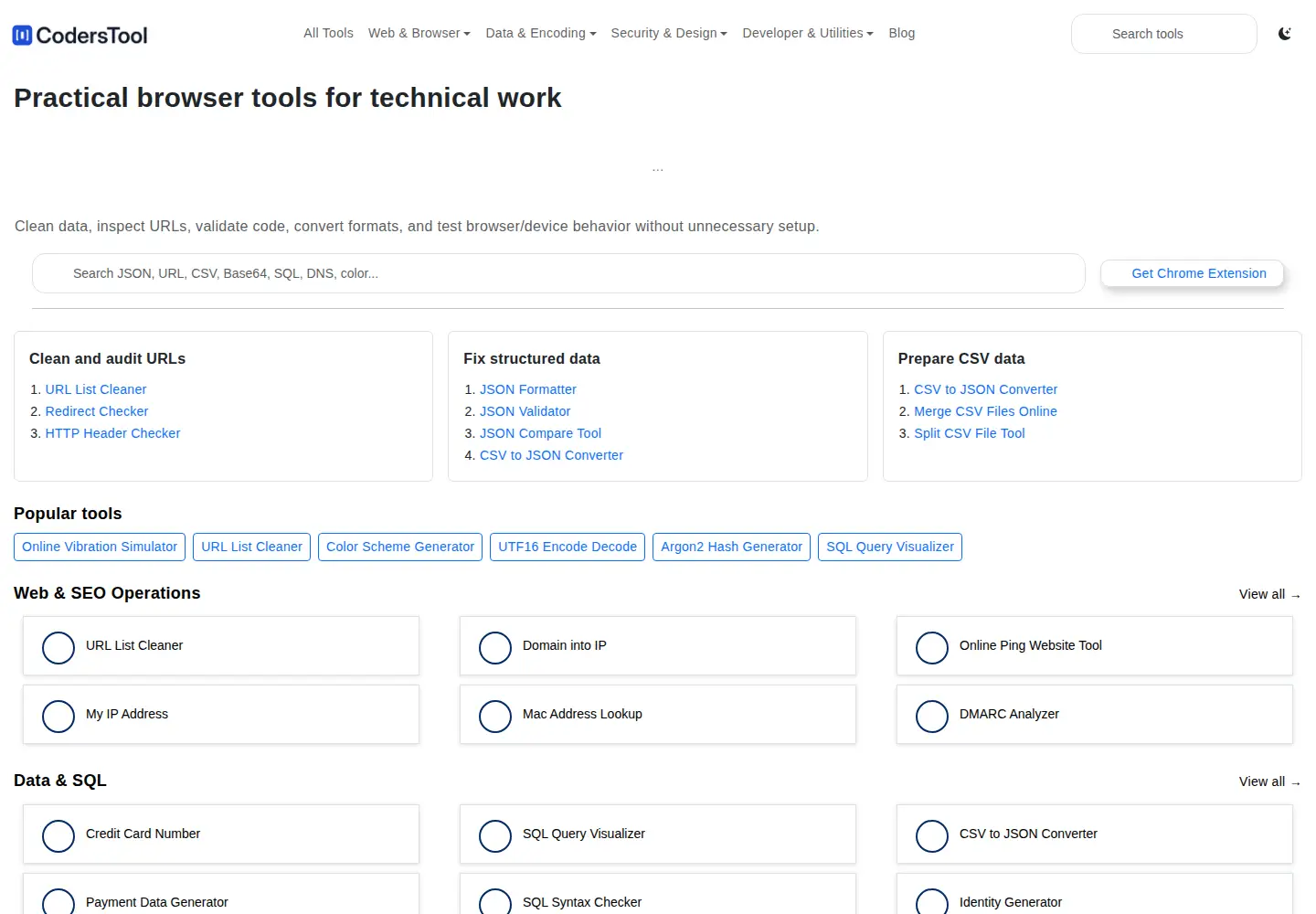
Task: Open the SQL Syntax Checker card
Action: point(658,895)
